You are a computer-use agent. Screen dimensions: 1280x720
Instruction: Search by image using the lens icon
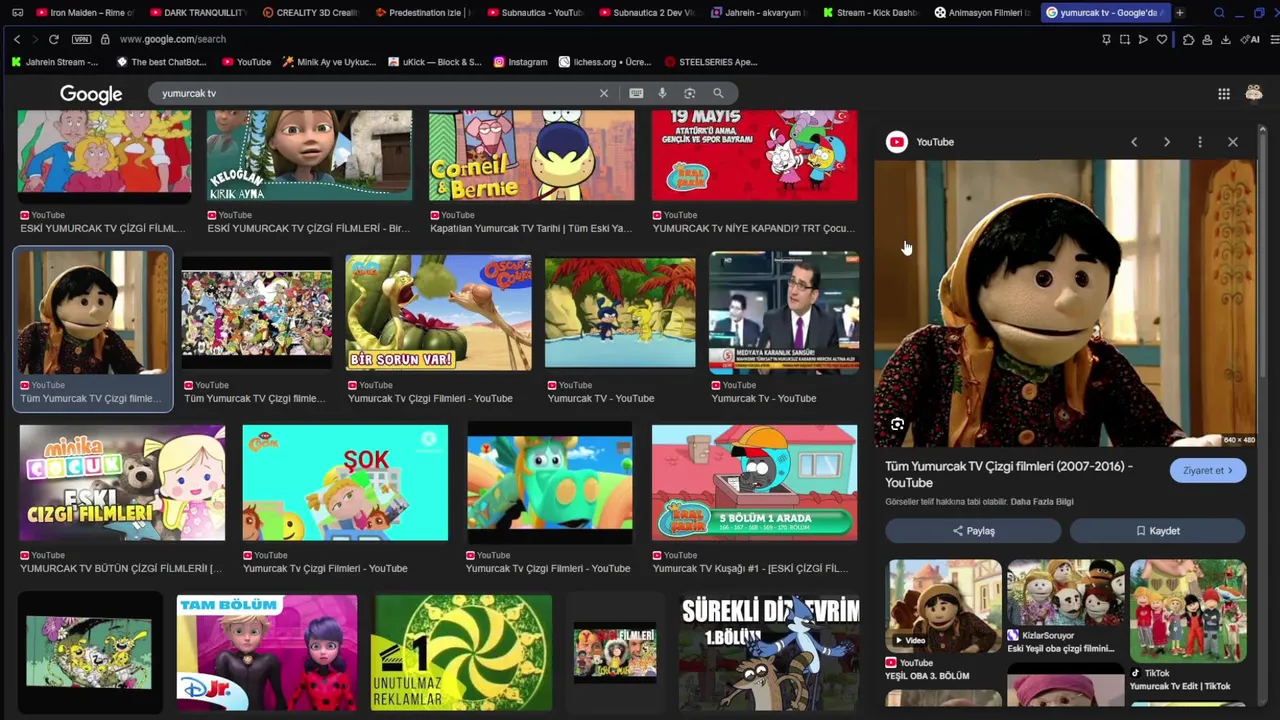(690, 93)
